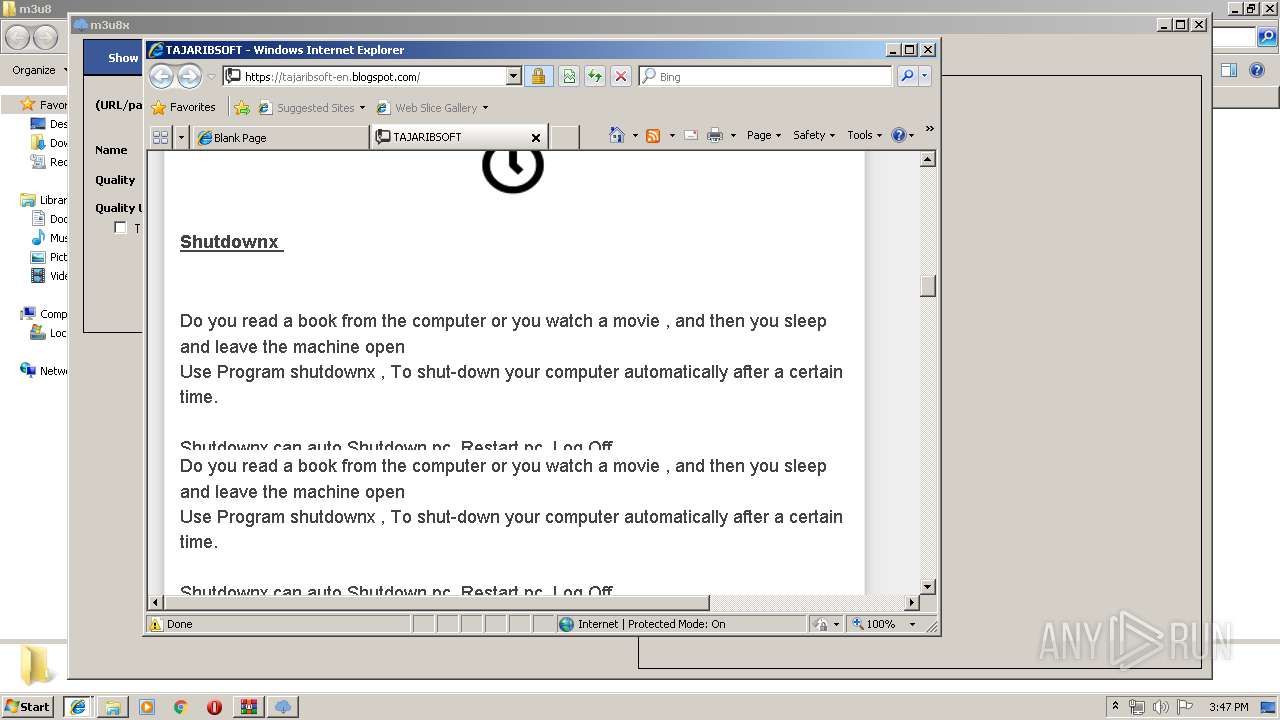
Task: Click the Done status warning icon
Action: (x=156, y=624)
